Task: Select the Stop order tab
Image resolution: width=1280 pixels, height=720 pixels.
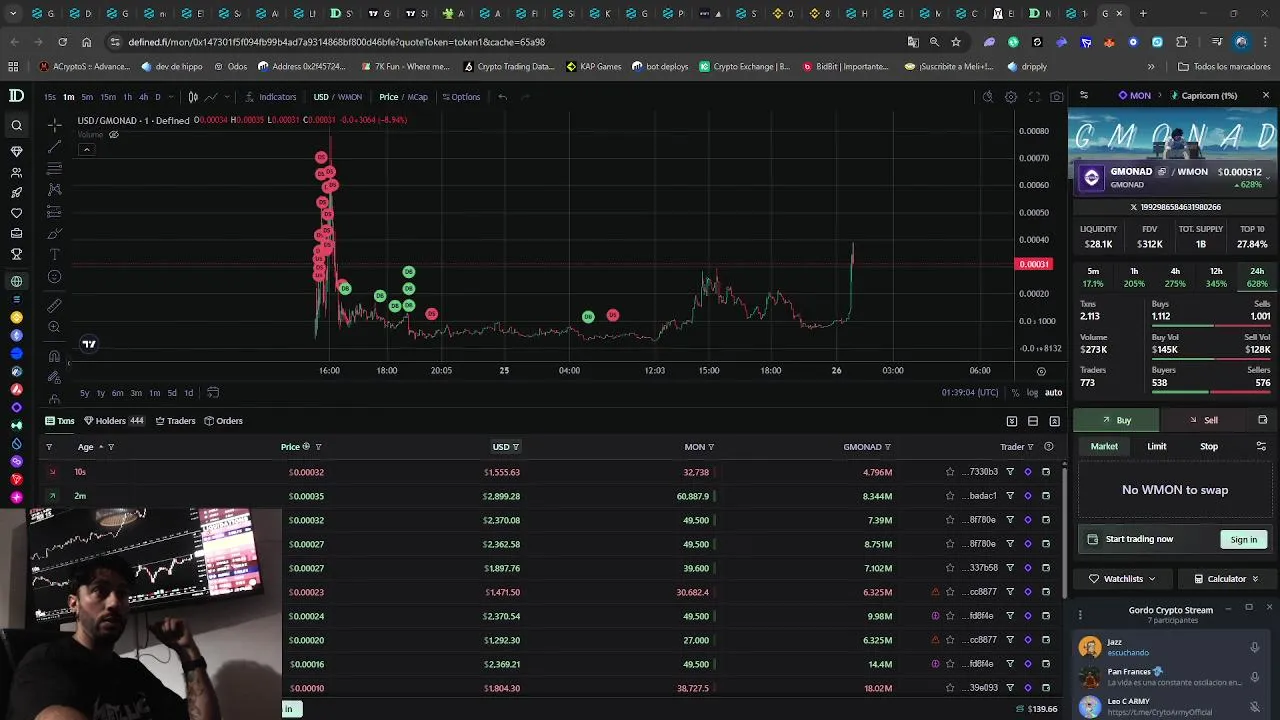Action: click(1208, 446)
